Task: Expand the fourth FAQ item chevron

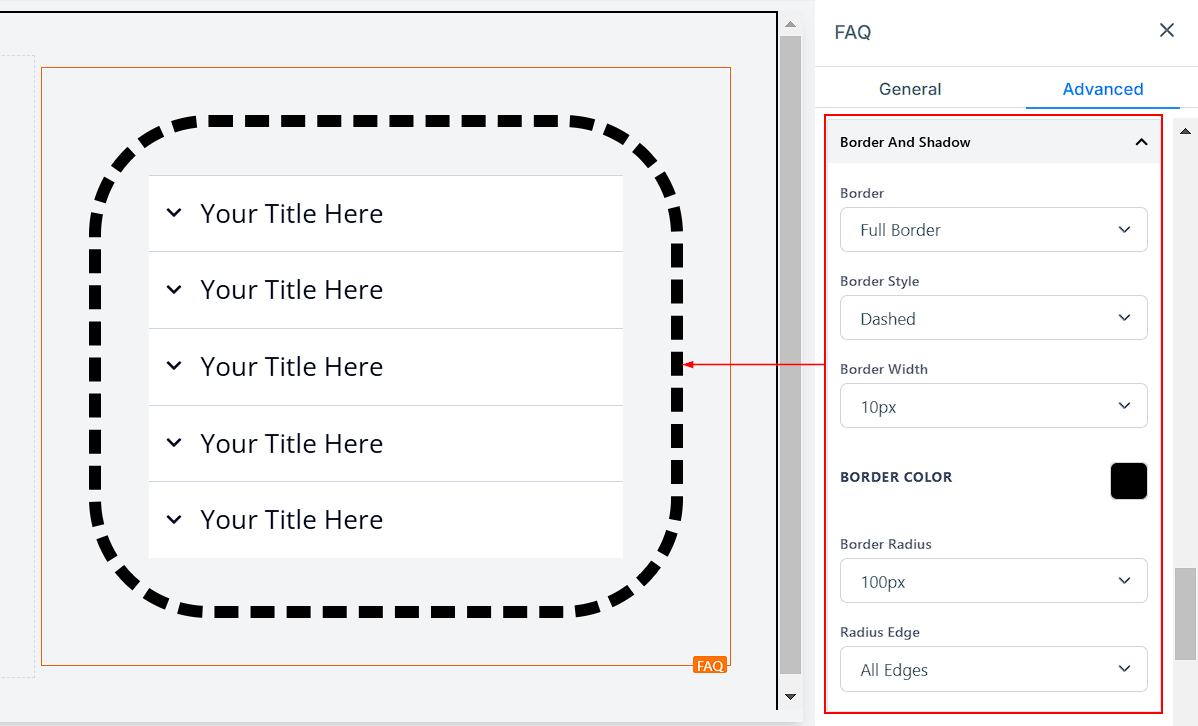Action: pos(174,443)
